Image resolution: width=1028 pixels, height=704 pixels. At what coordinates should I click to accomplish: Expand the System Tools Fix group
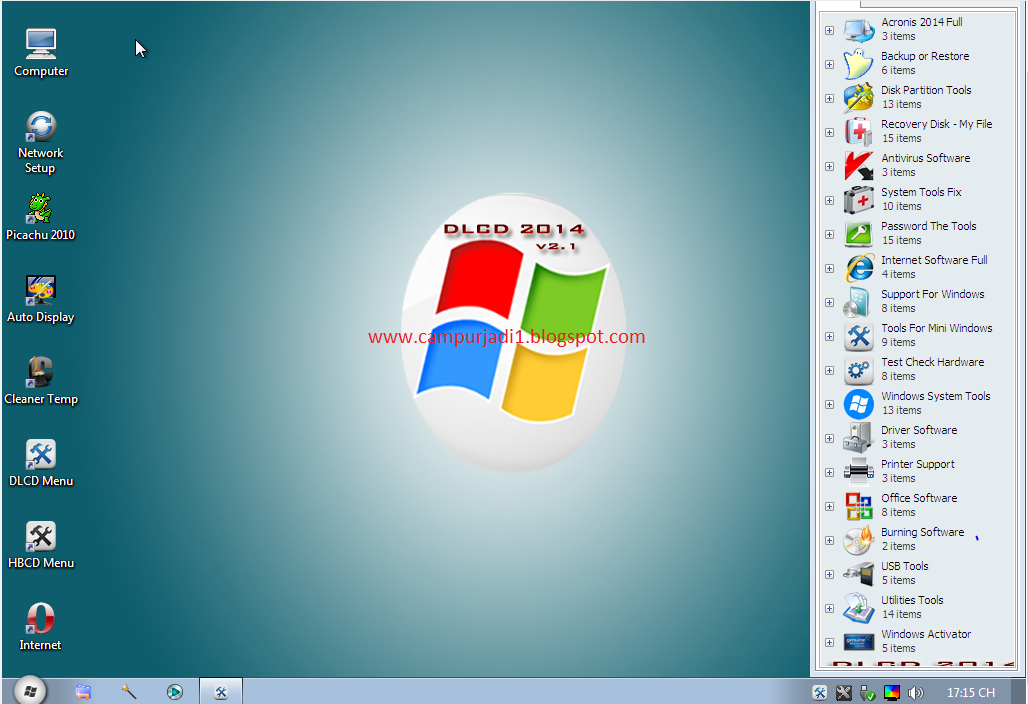pyautogui.click(x=829, y=201)
